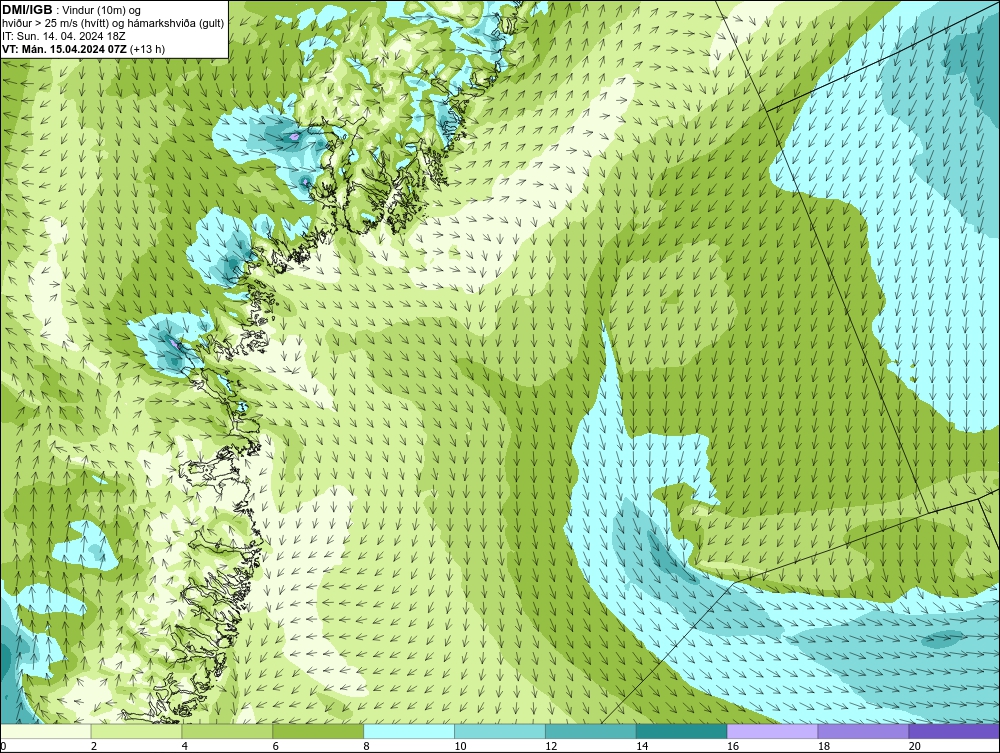Select the 14–16 m/s dark teal swatch
The height and width of the screenshot is (753, 1000).
tap(681, 731)
